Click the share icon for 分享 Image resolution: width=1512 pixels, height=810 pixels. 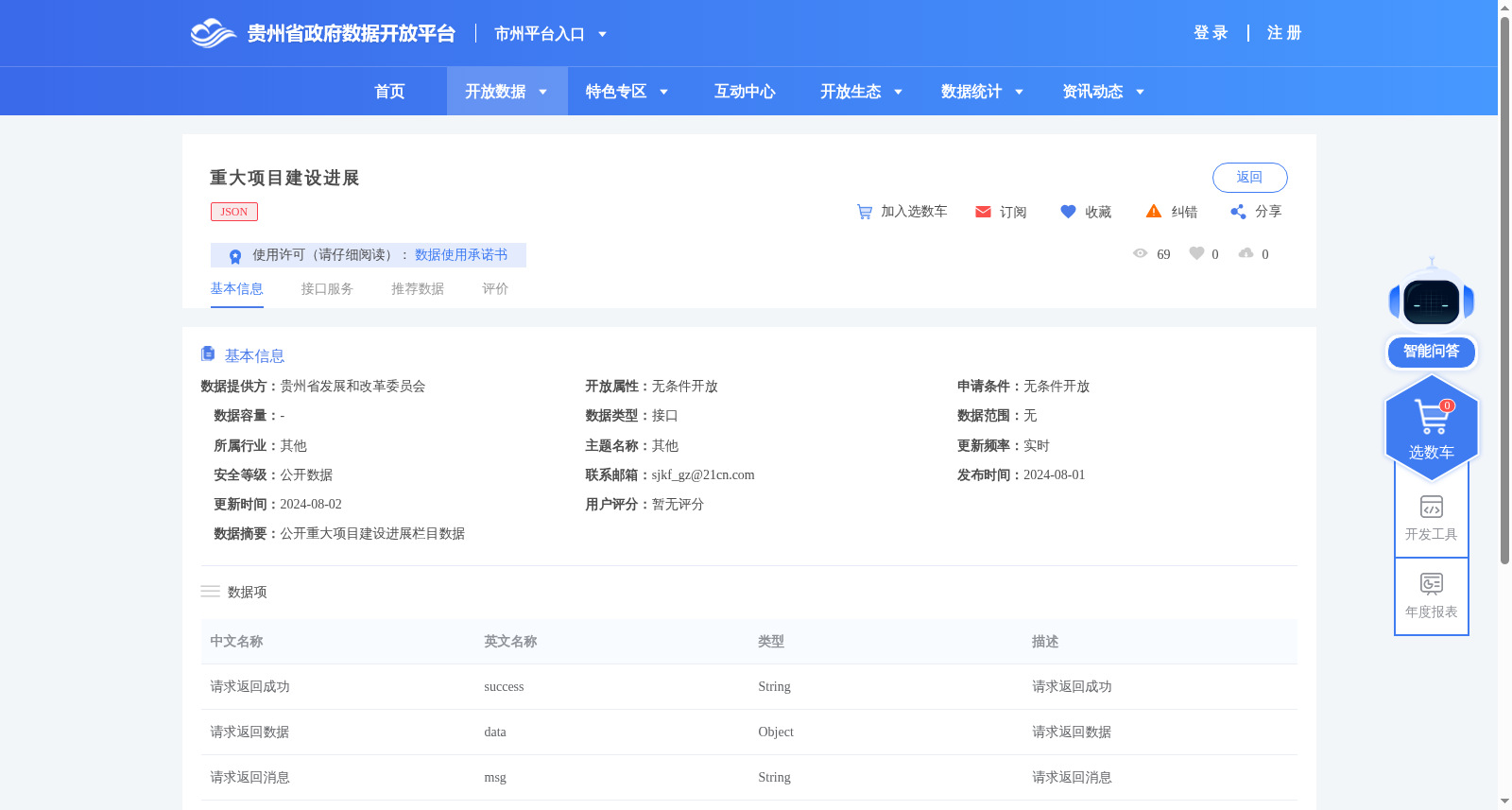click(x=1238, y=212)
